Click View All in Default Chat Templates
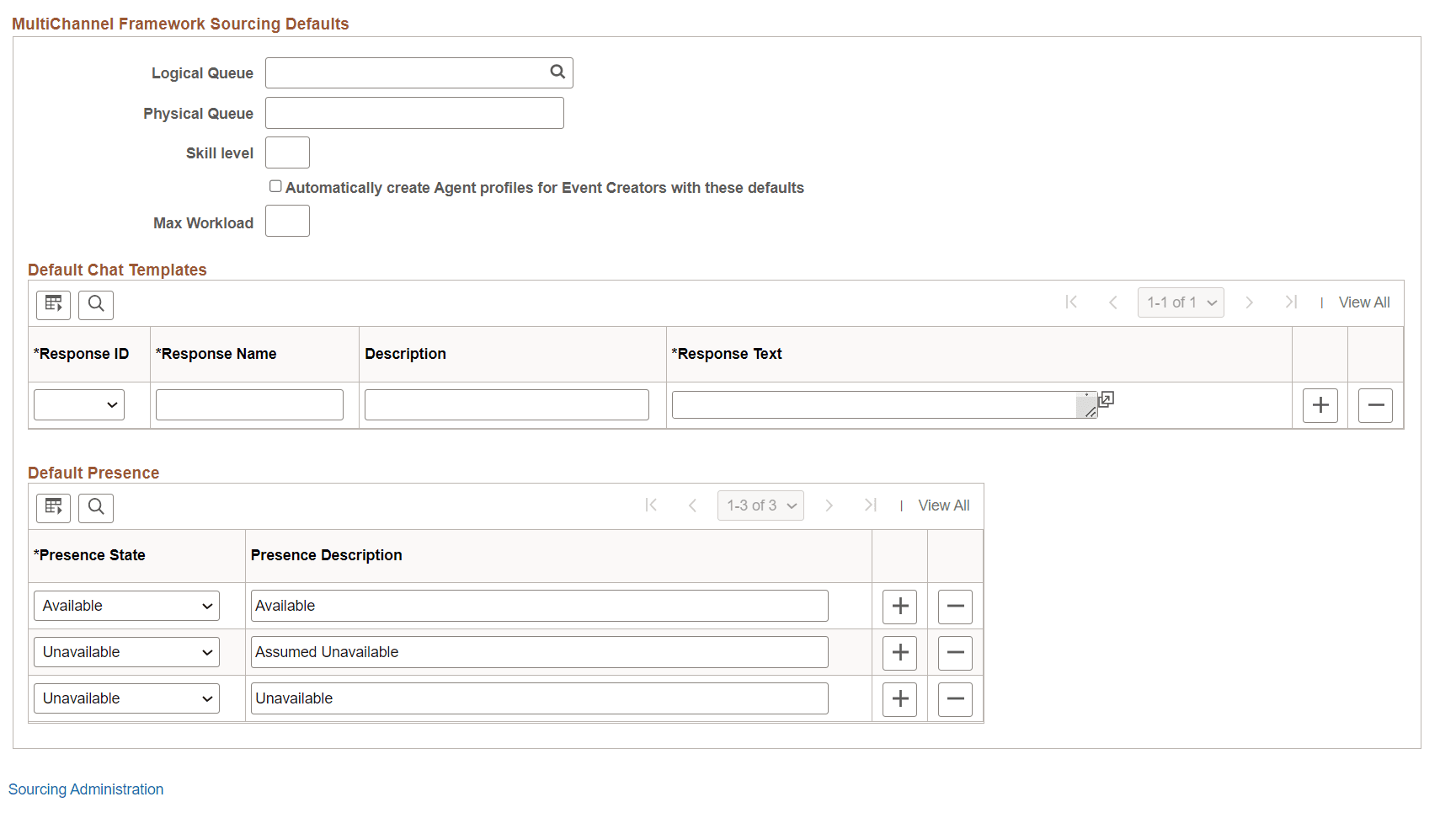The width and height of the screenshot is (1456, 813). tap(1363, 302)
